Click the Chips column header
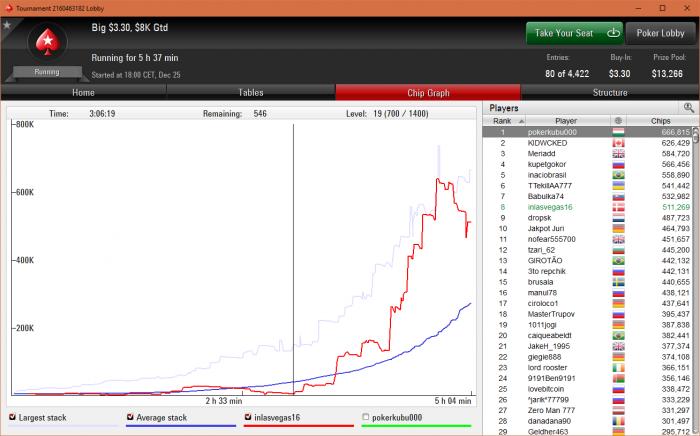Screen dimensions: 700x436 660,121
